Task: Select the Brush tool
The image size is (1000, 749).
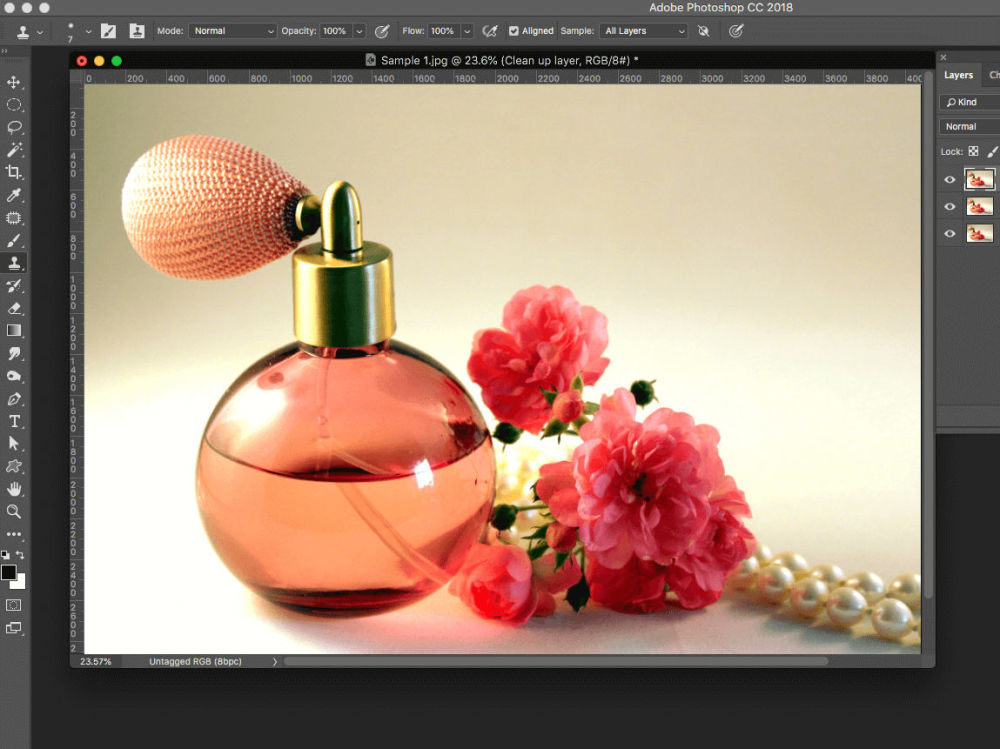Action: click(x=13, y=241)
